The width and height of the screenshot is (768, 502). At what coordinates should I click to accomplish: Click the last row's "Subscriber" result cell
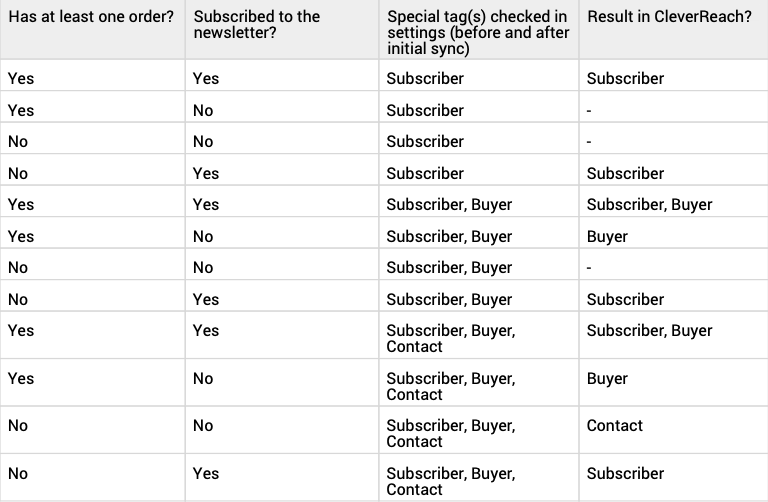(625, 474)
